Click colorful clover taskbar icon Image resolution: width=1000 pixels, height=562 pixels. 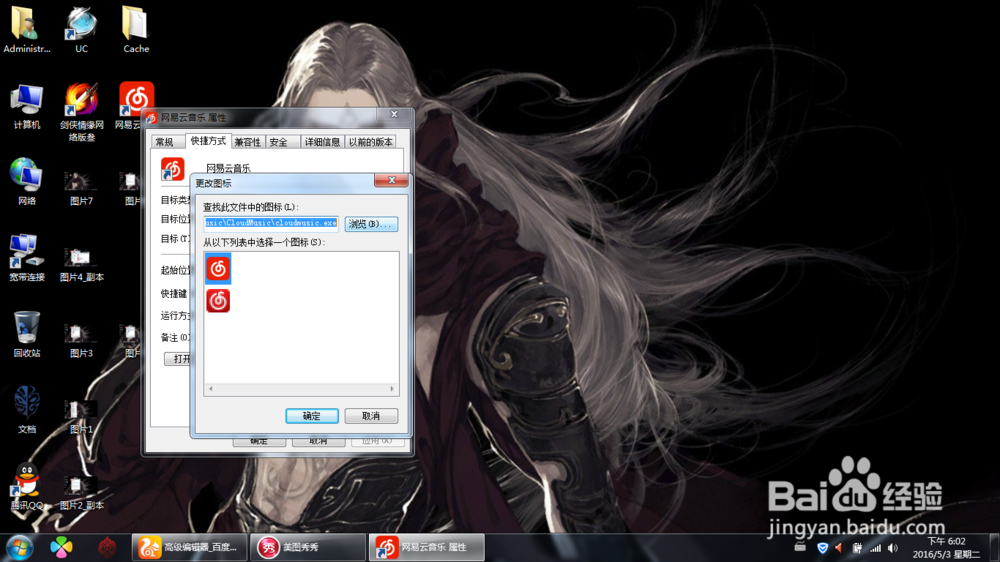[61, 547]
